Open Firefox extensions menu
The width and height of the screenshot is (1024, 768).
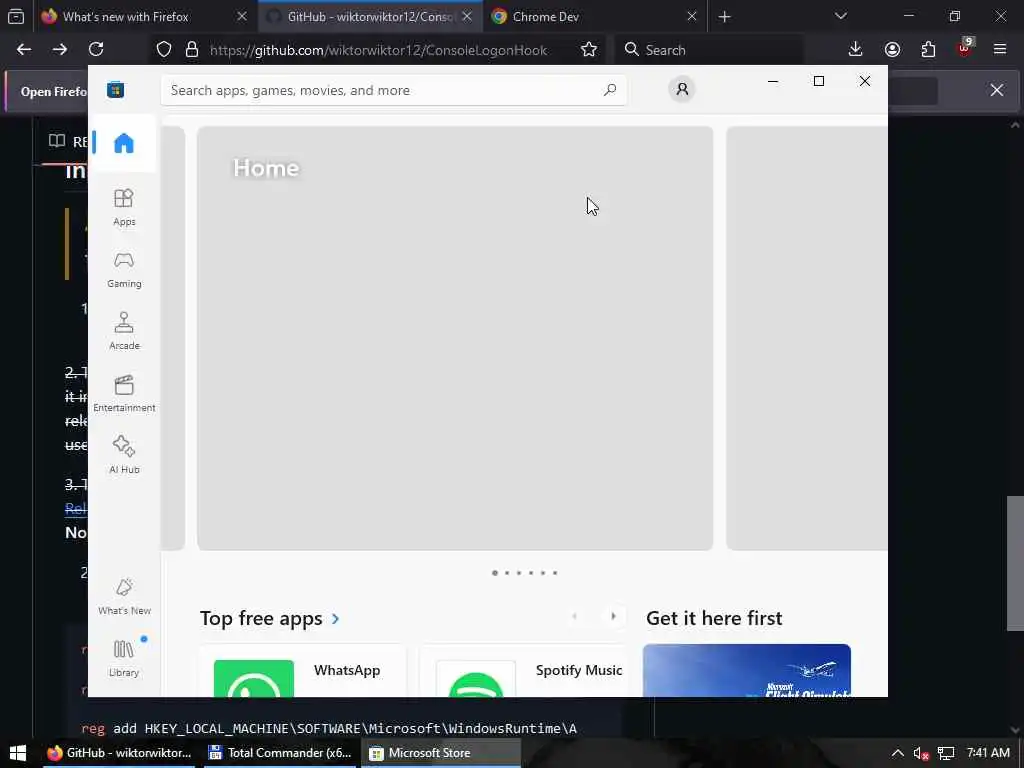point(928,50)
